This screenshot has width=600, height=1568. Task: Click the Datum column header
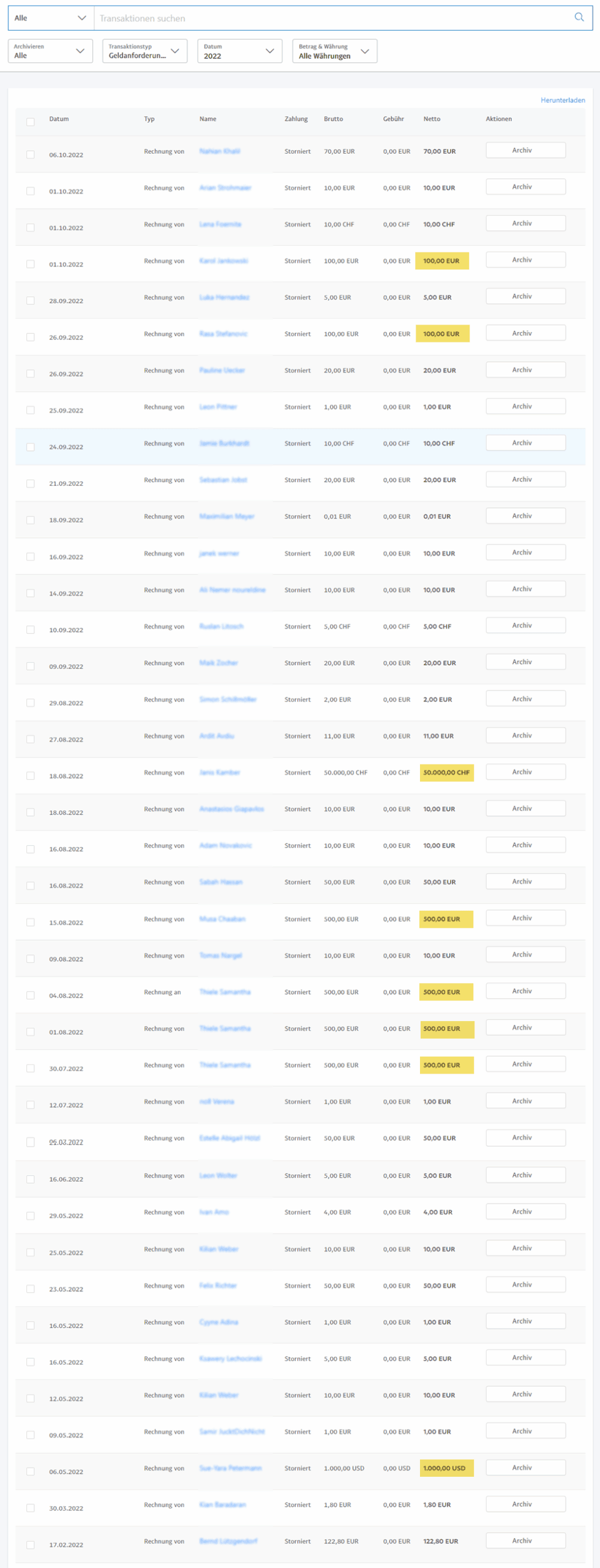coord(59,119)
